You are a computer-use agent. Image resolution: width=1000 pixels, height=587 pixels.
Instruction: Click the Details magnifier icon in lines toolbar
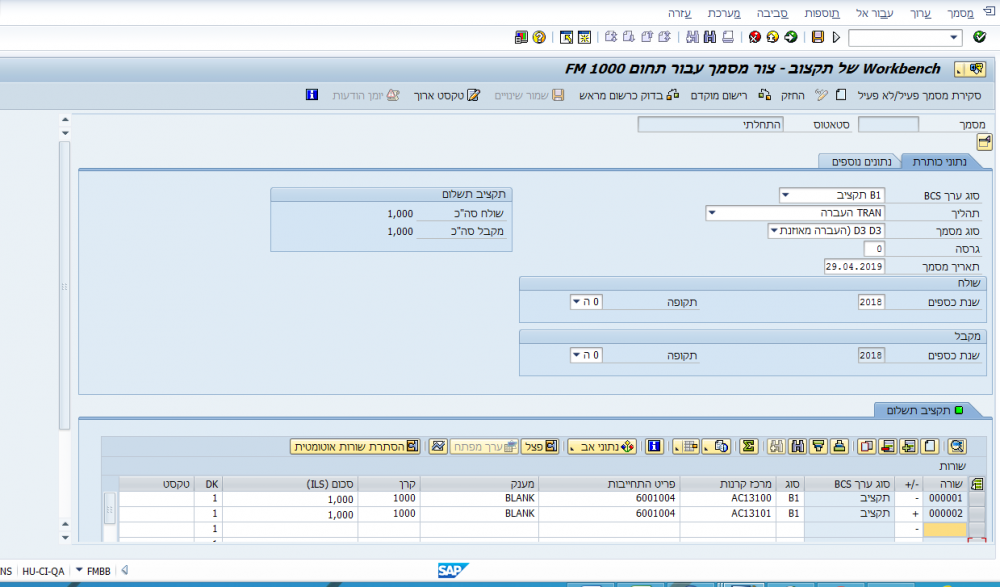957,446
